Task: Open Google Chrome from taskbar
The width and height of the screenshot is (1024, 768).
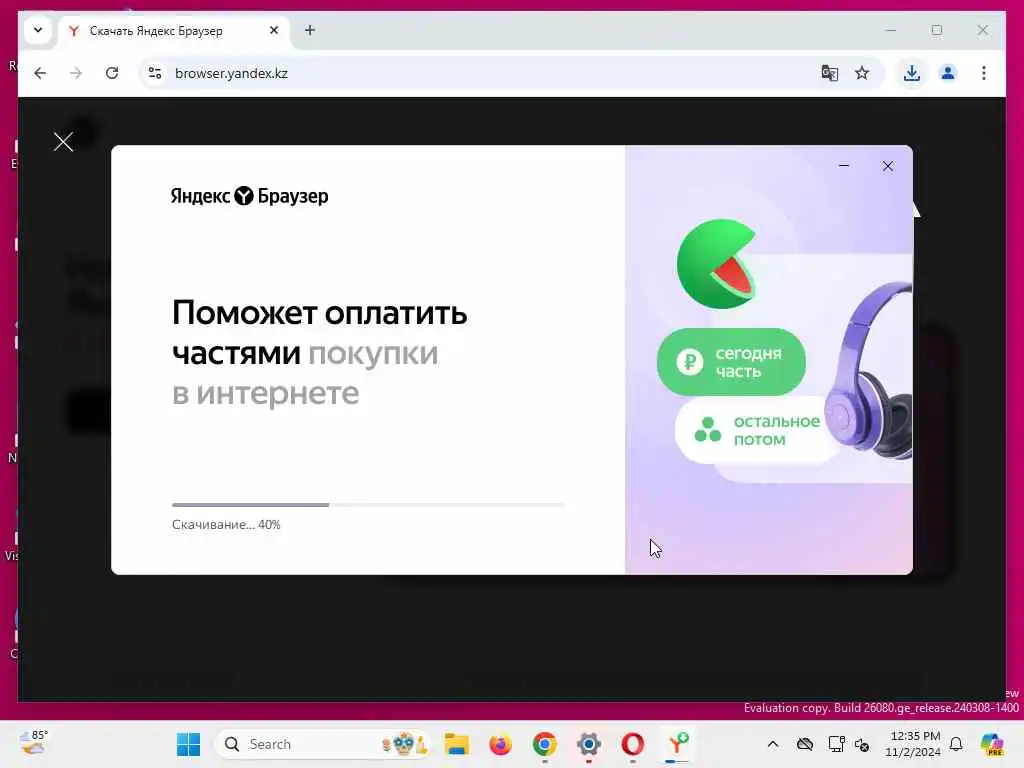Action: (x=545, y=744)
